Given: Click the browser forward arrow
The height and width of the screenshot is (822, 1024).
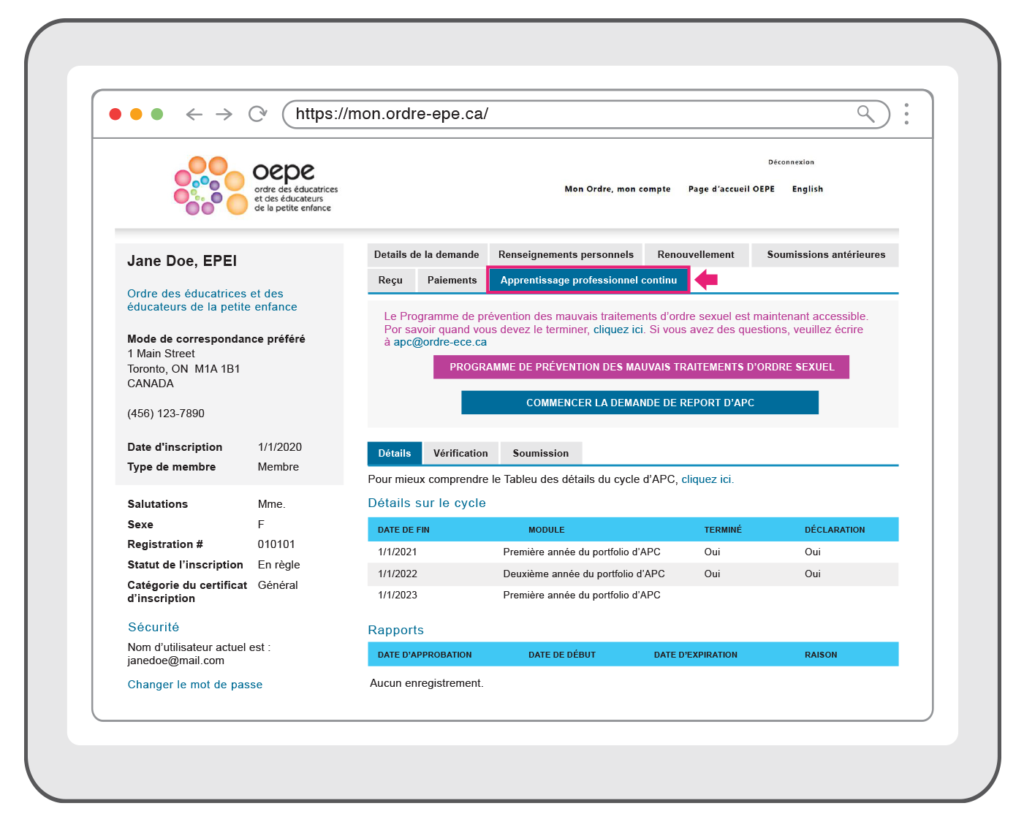Looking at the screenshot, I should click(224, 114).
